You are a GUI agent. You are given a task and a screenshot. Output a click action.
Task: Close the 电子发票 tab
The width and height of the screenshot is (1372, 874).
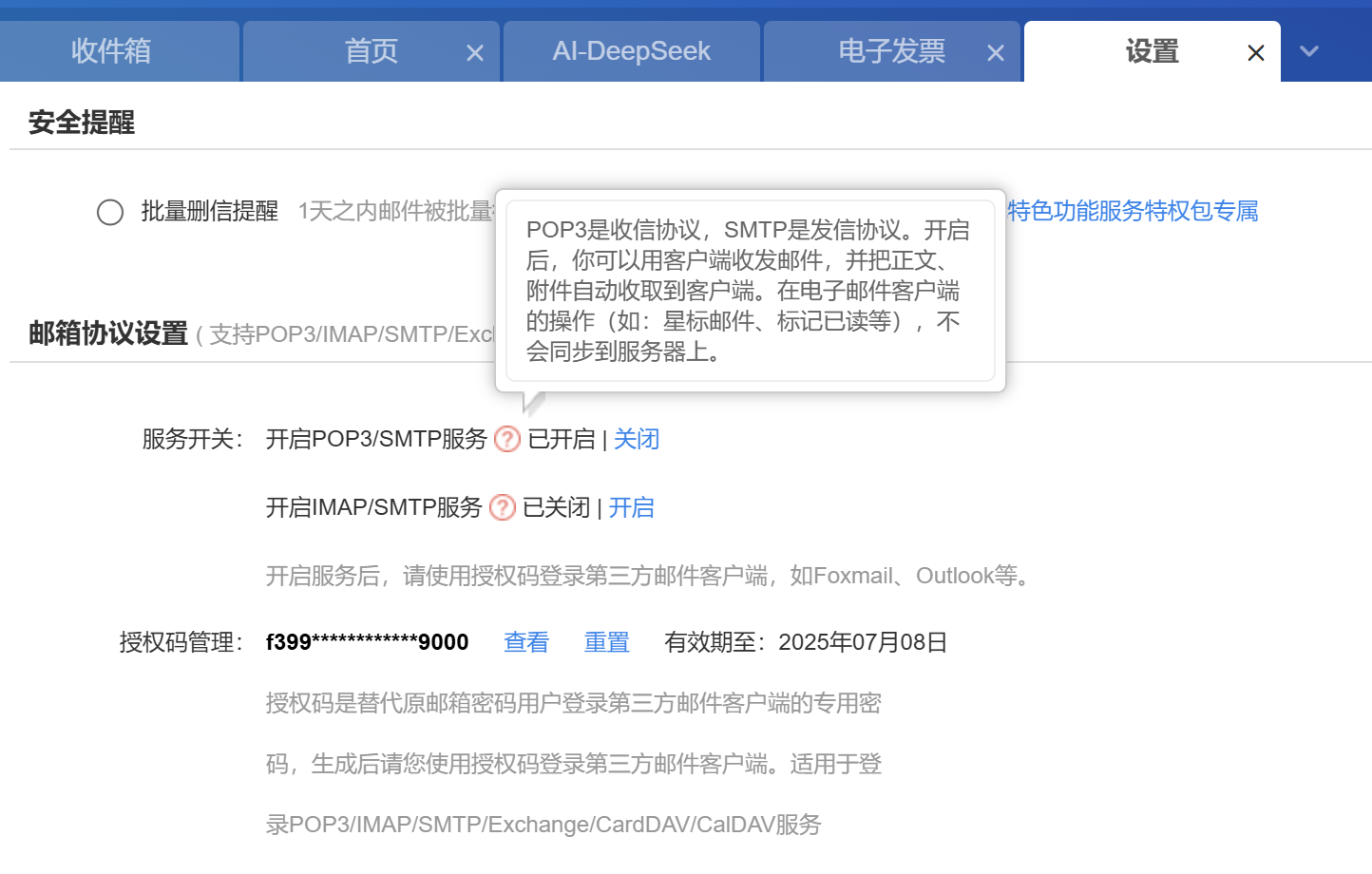coord(996,53)
